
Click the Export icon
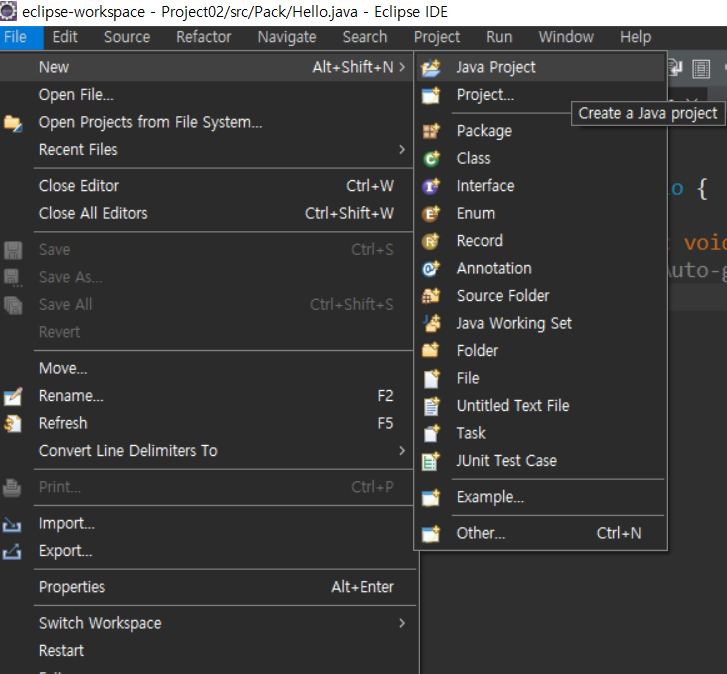click(x=12, y=551)
